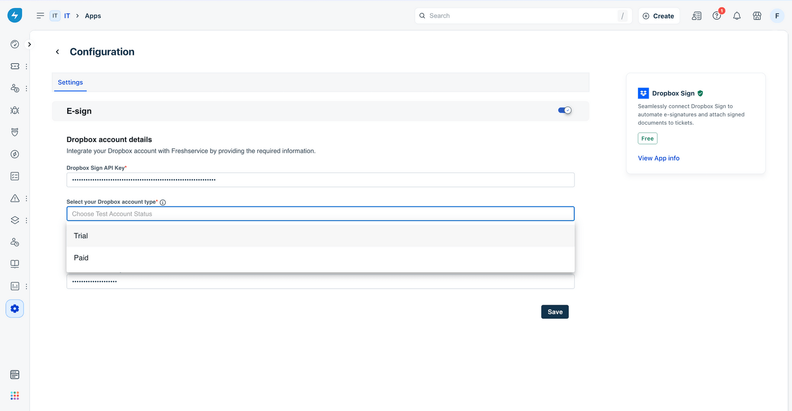This screenshot has height=411, width=792.
Task: Click the green verified badge icon
Action: pyautogui.click(x=700, y=93)
